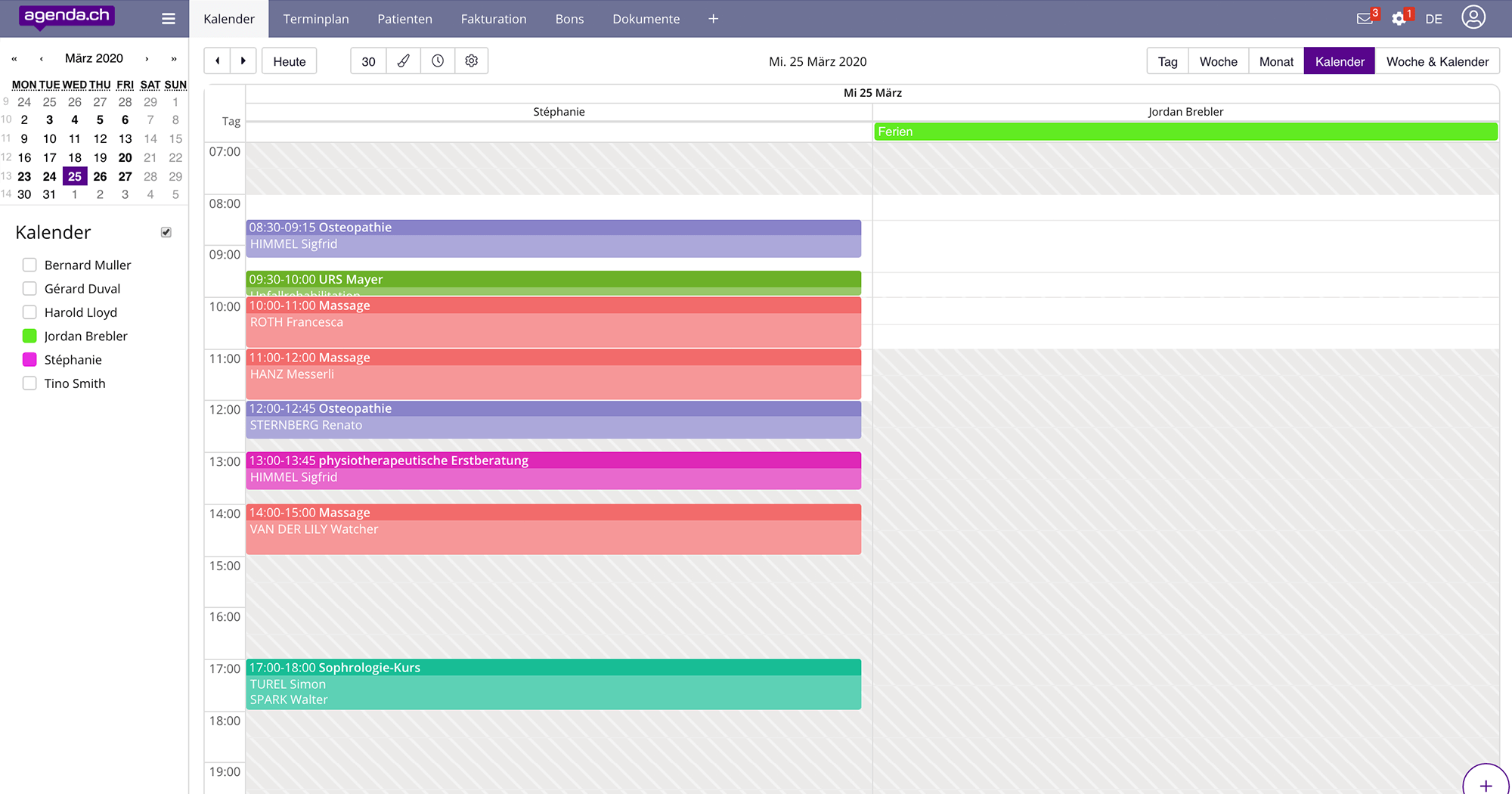
Task: Open the settings gear with notification badge
Action: tap(1399, 19)
